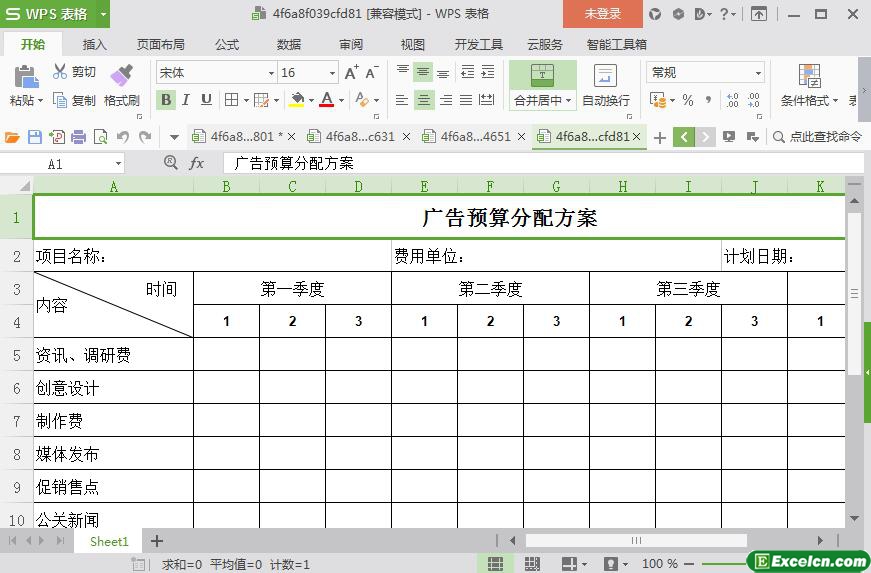Image resolution: width=871 pixels, height=573 pixels.
Task: Click the undo arrow icon
Action: pos(123,137)
